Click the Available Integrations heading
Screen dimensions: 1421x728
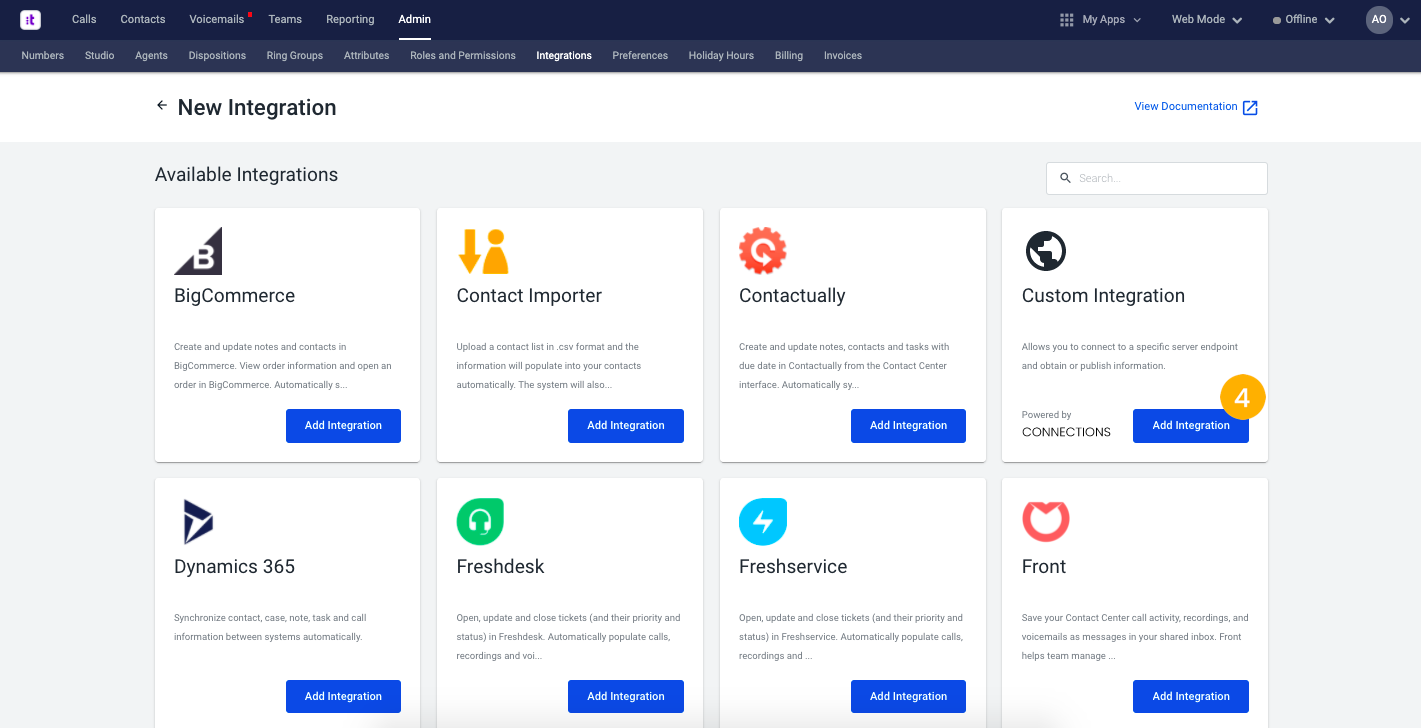coord(246,175)
